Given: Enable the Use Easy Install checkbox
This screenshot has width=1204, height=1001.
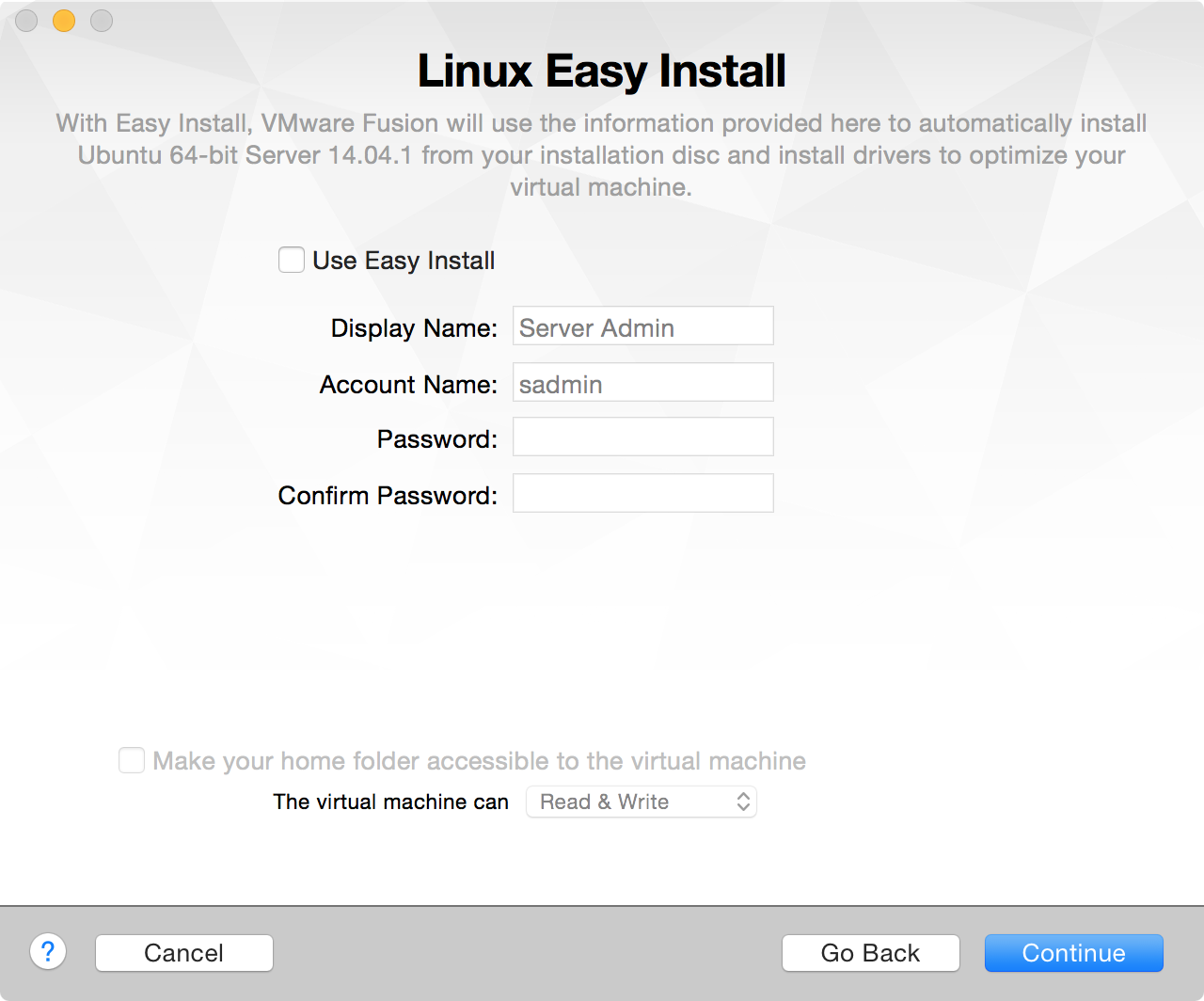Looking at the screenshot, I should coord(292,260).
